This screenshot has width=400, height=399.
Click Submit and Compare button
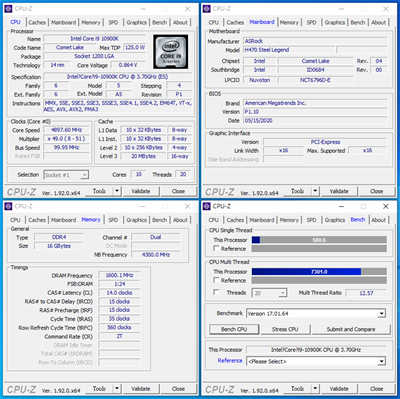click(351, 329)
